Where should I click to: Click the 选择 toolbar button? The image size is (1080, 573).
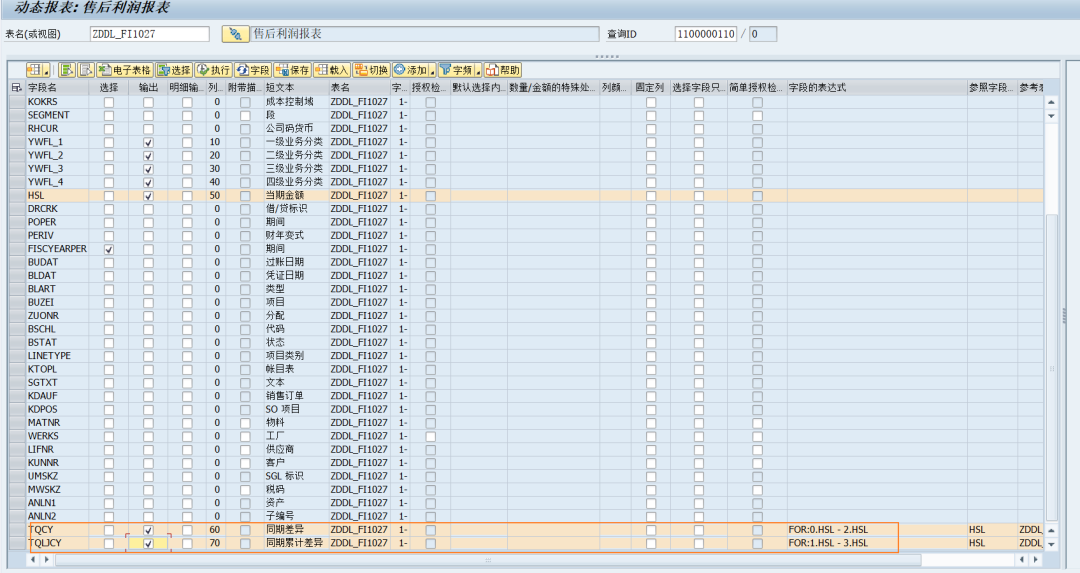pos(174,70)
